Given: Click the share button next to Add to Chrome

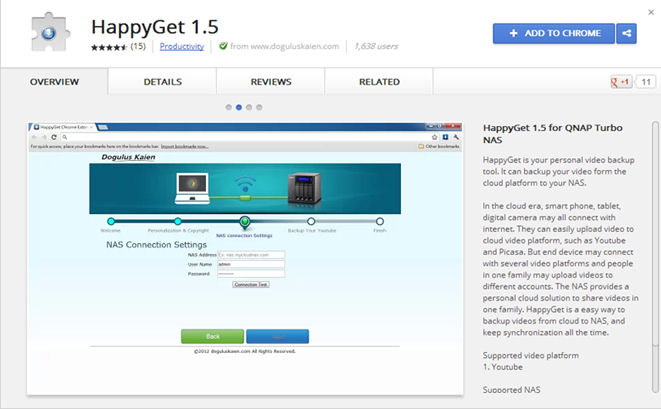Looking at the screenshot, I should tap(626, 33).
